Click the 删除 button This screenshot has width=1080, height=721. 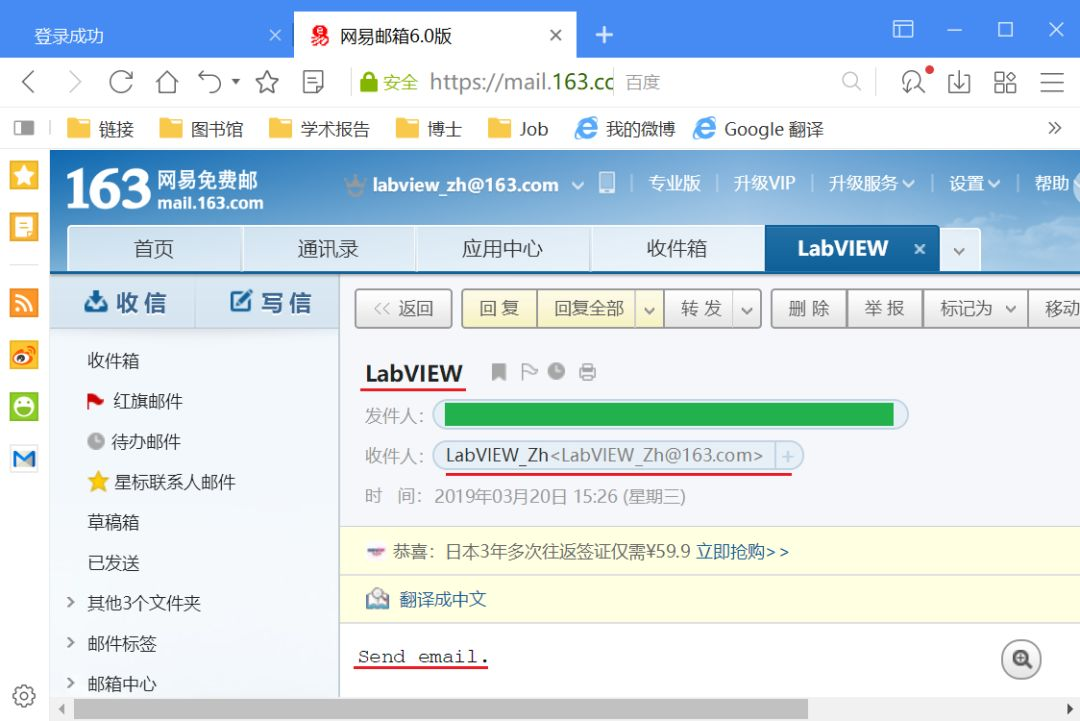coord(809,309)
